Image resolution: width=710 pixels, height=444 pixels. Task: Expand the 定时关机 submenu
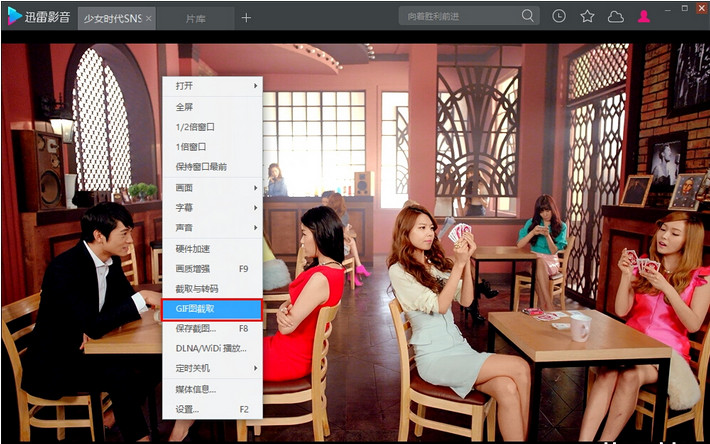[212, 368]
